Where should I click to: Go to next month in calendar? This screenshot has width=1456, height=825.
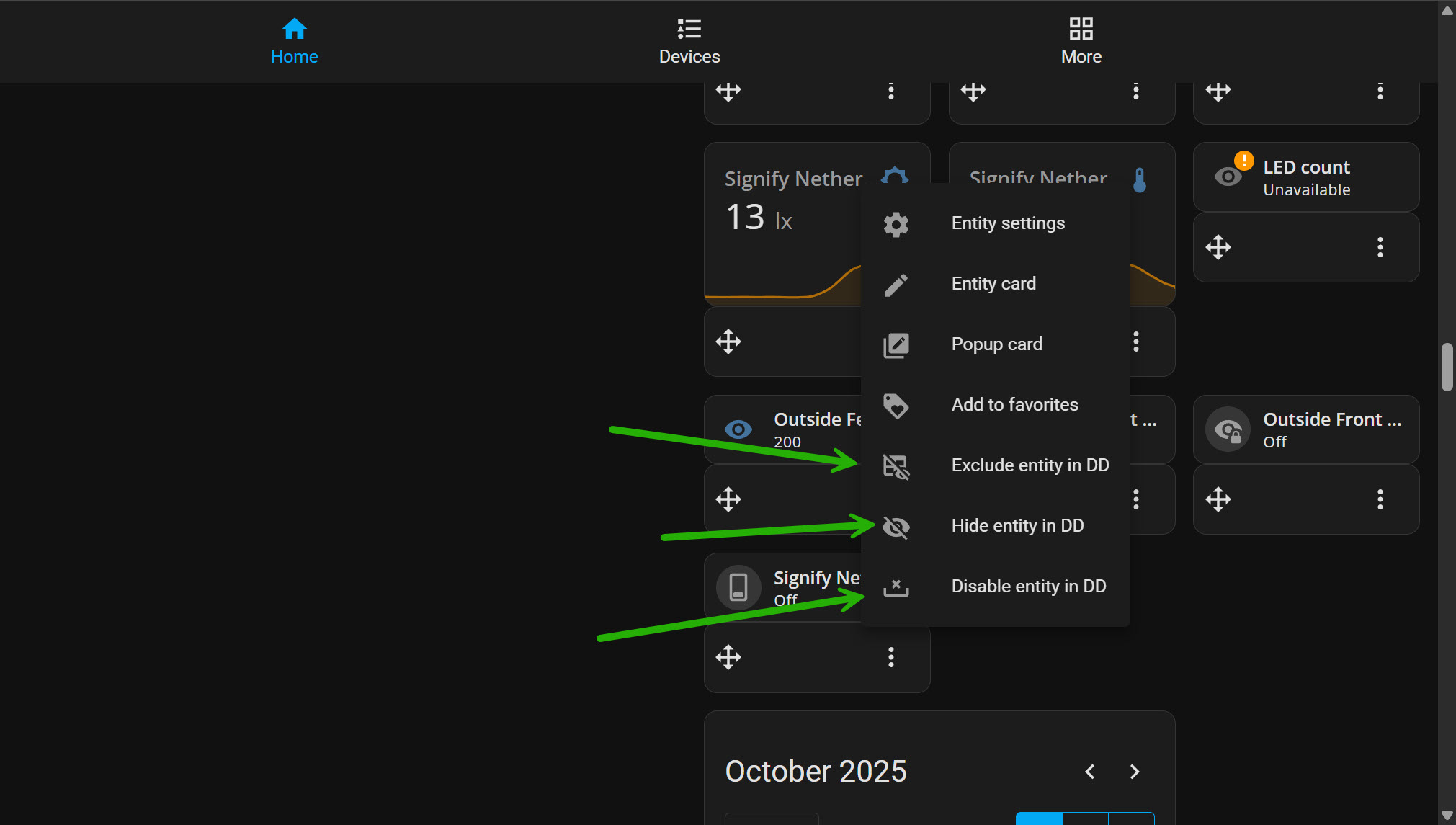click(1134, 772)
